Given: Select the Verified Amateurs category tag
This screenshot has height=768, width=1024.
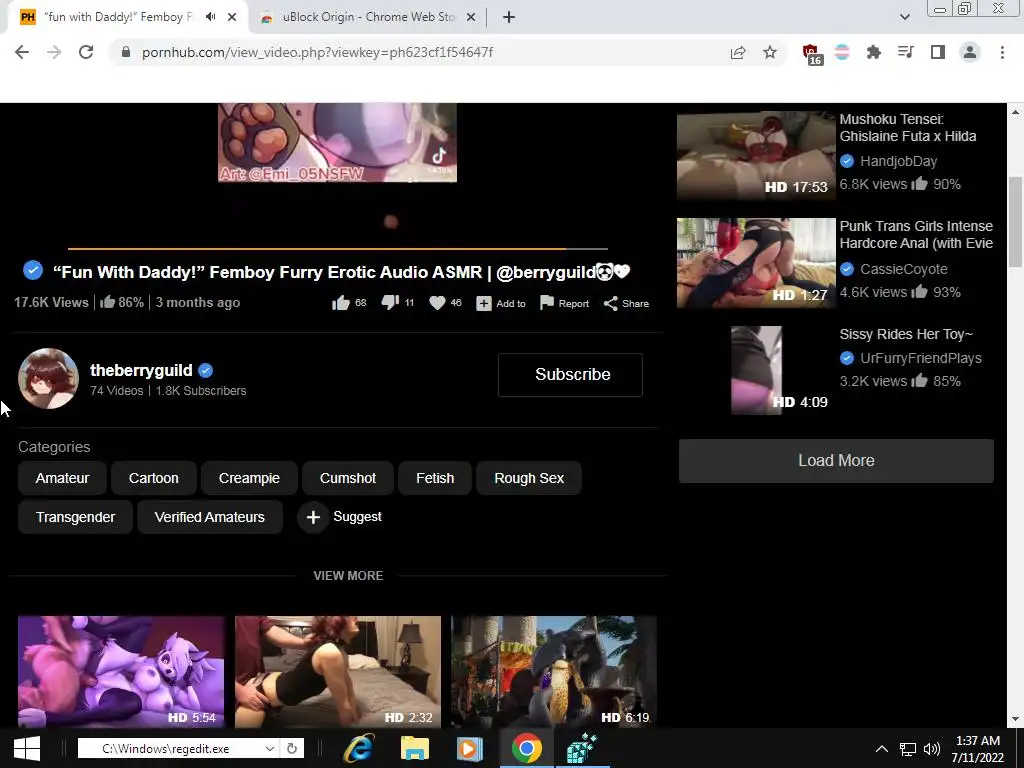Looking at the screenshot, I should (x=210, y=517).
